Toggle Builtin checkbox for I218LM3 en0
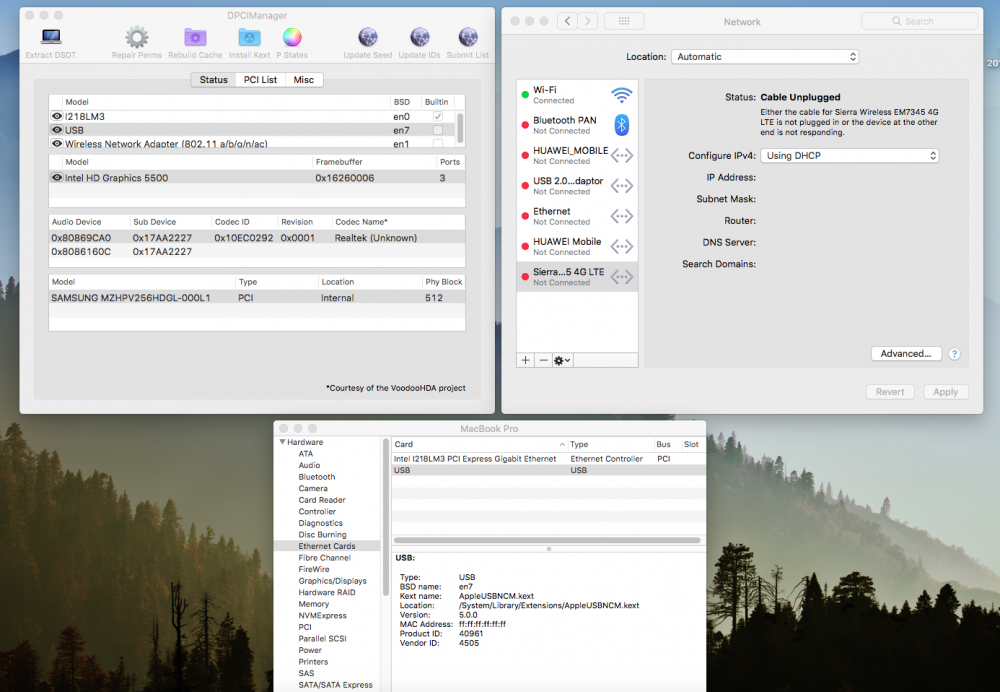The height and width of the screenshot is (692, 1000). [438, 116]
